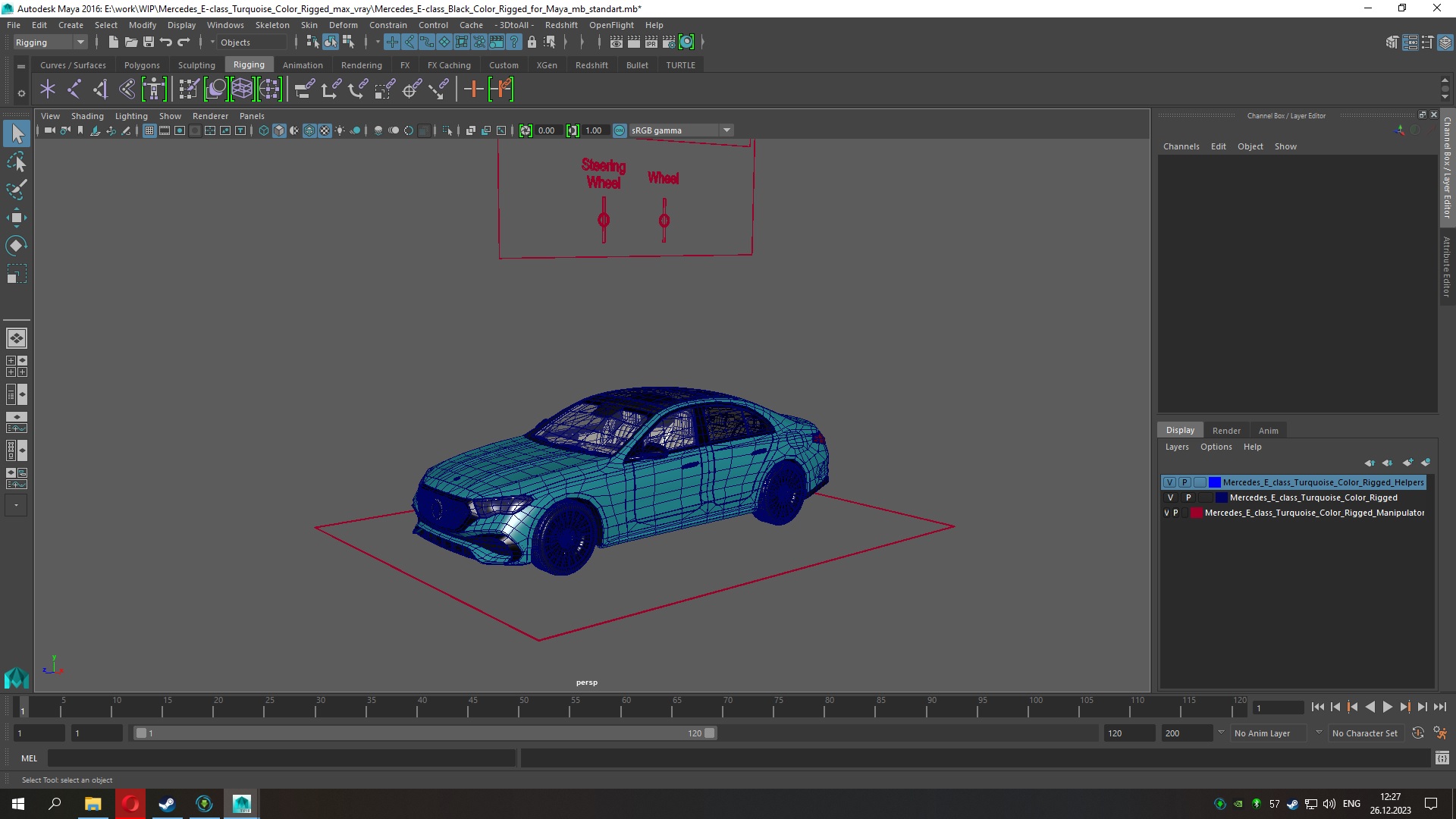Click the Play backwards button

1370,708
